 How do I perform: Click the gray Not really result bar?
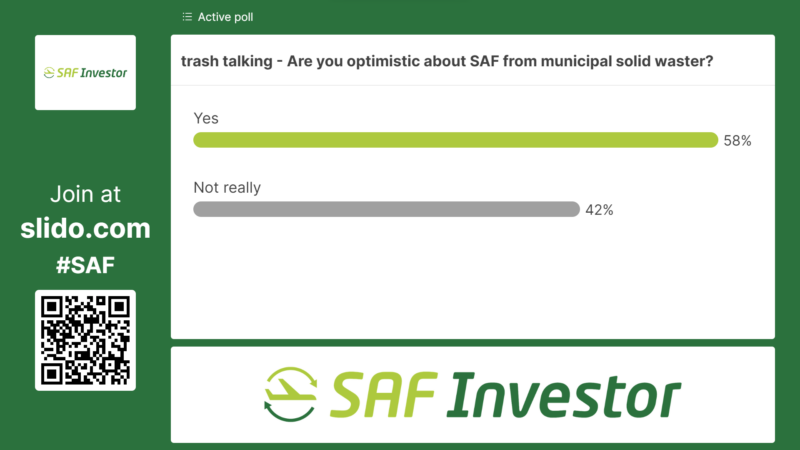[386, 209]
